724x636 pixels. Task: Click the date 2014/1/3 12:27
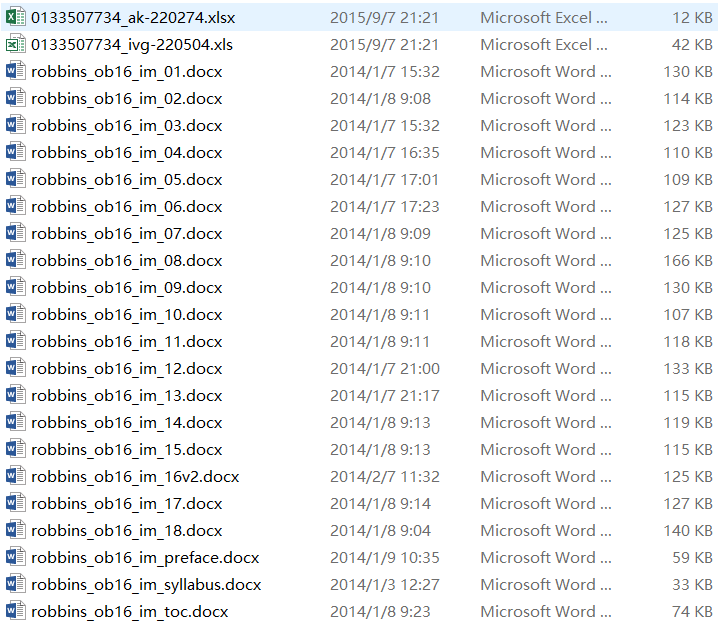pyautogui.click(x=385, y=585)
